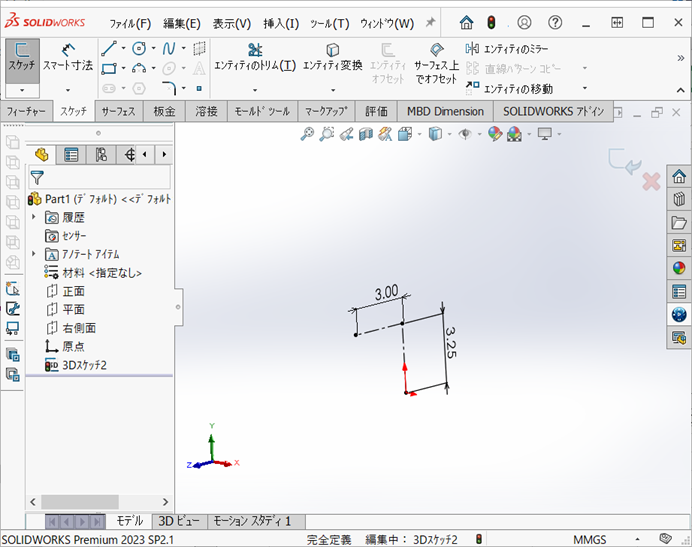Select the Trim Entities (エンティティのトリム) tool
The width and height of the screenshot is (692, 547).
tap(254, 56)
